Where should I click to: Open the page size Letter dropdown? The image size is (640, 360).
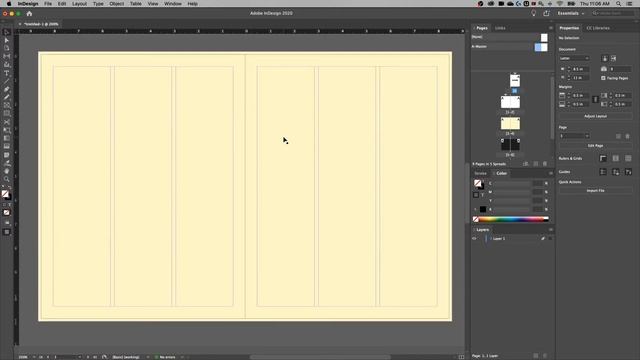pos(574,58)
